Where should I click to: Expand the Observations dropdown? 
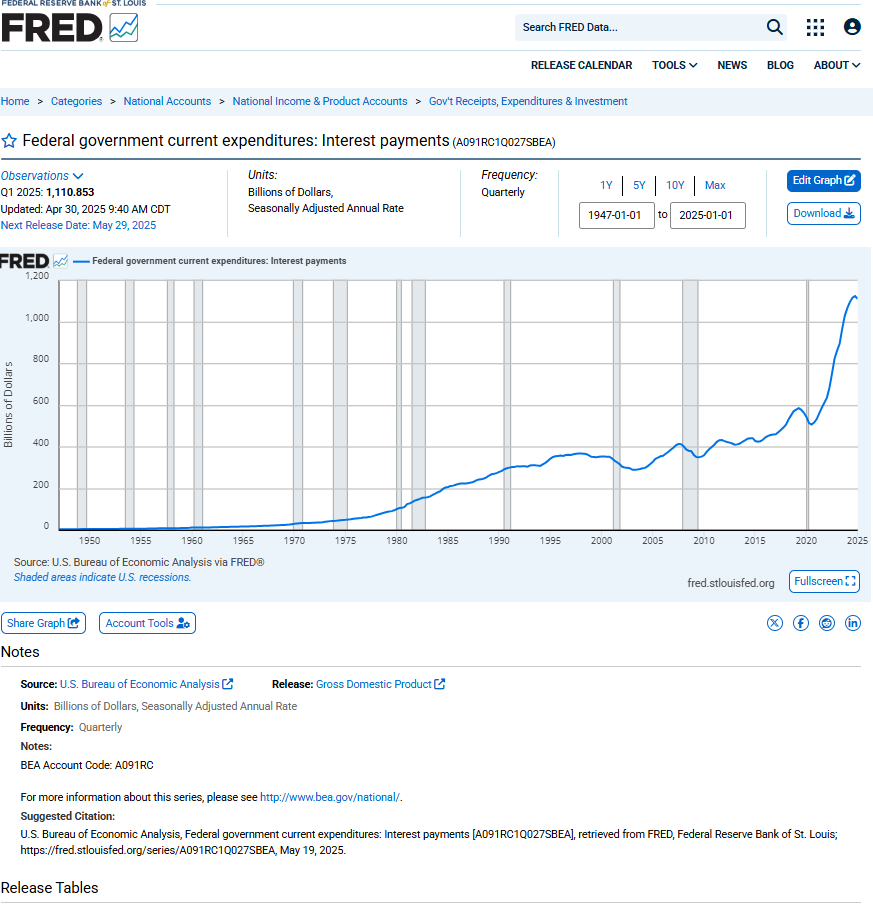pos(42,176)
